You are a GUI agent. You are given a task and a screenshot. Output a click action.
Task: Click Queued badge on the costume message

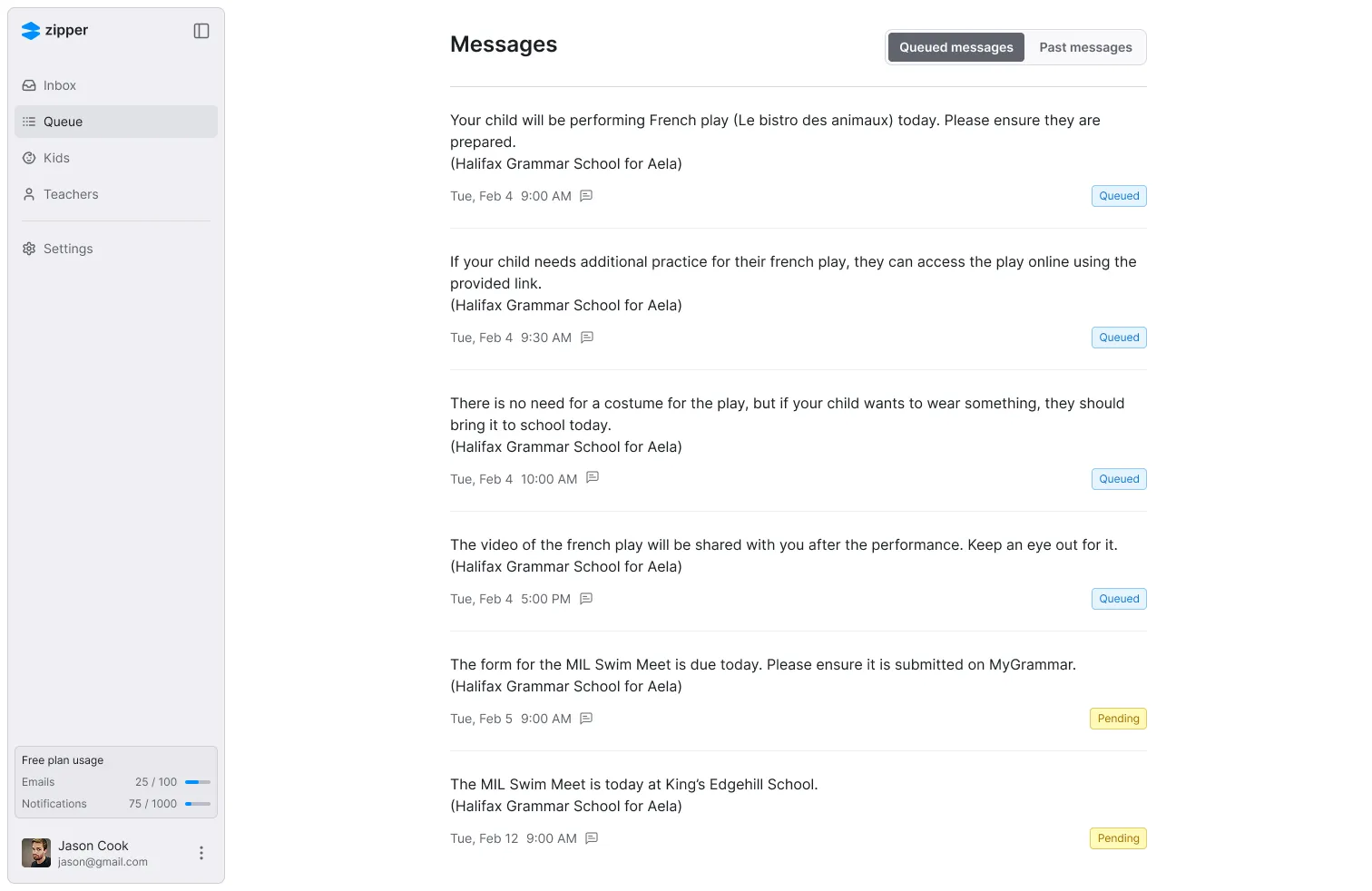(1119, 479)
